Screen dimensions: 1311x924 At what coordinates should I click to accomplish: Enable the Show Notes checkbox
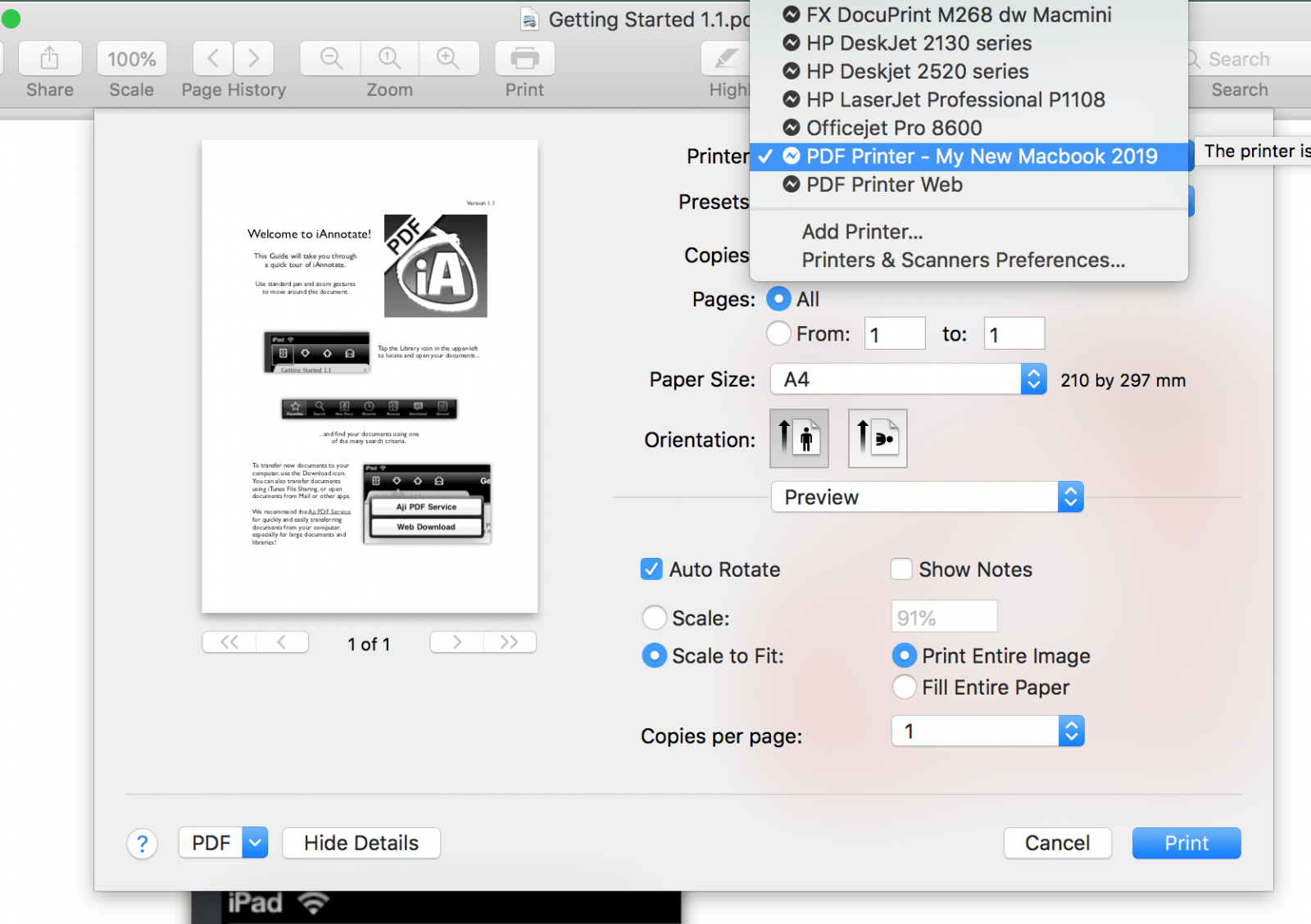coord(901,568)
